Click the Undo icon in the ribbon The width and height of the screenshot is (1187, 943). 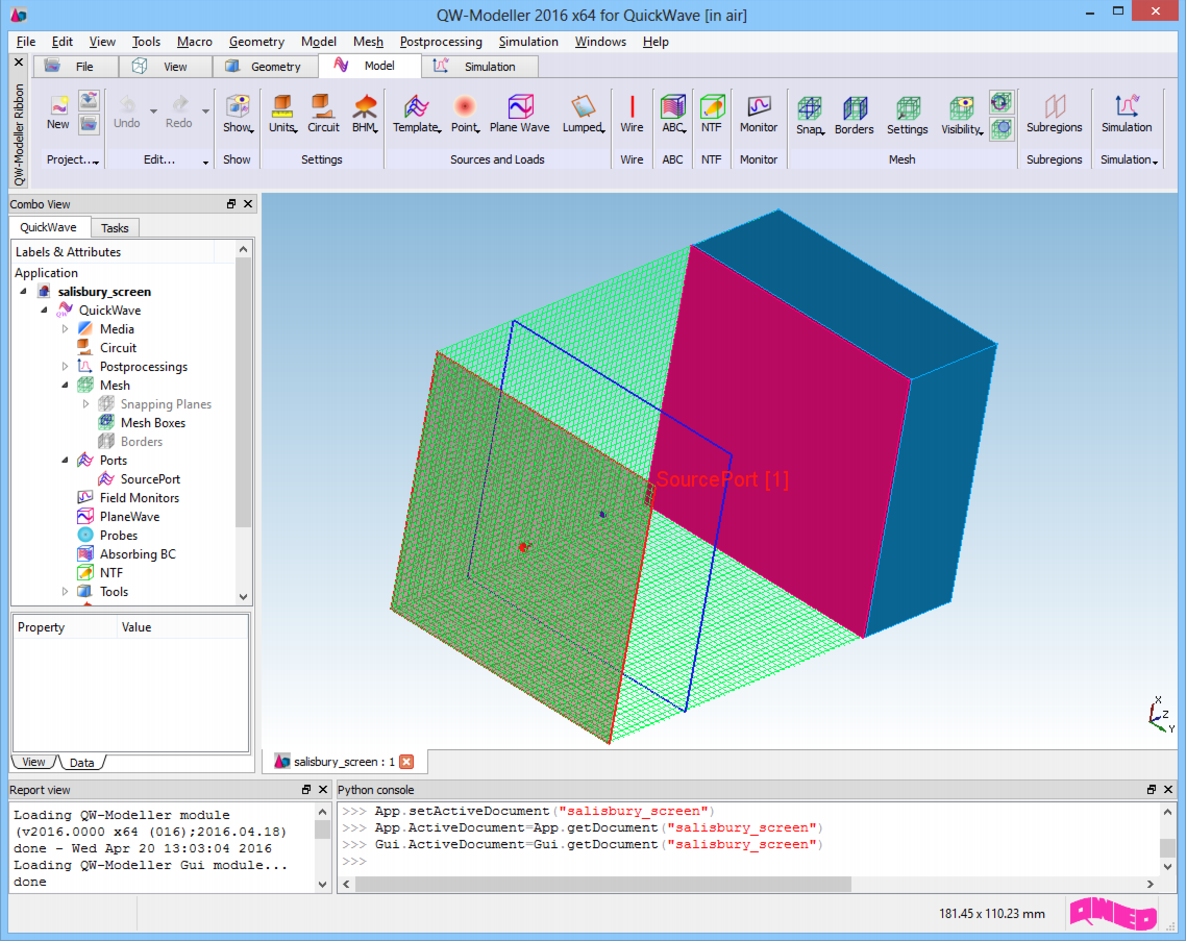(126, 112)
